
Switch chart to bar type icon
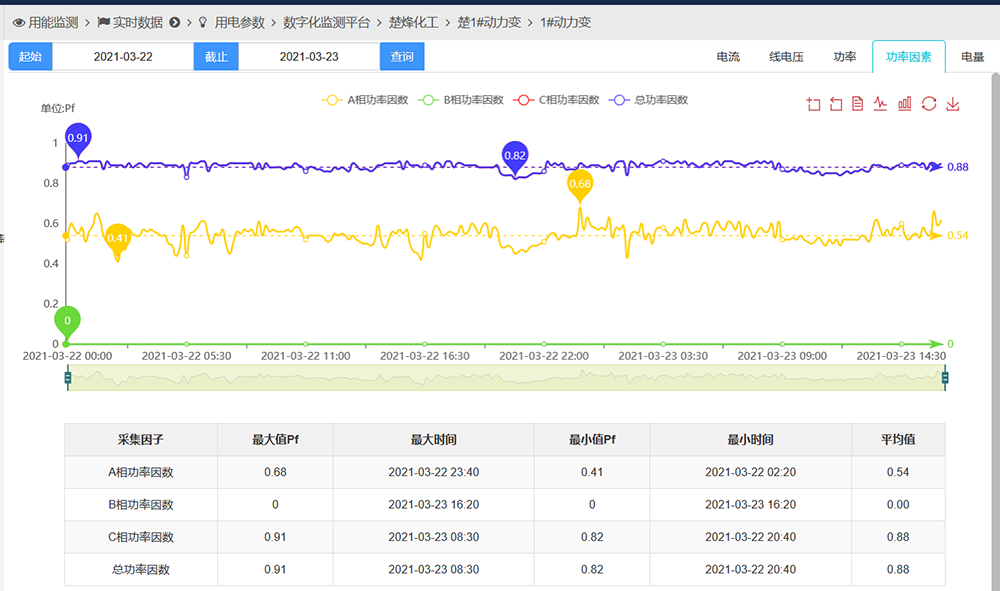coord(905,104)
